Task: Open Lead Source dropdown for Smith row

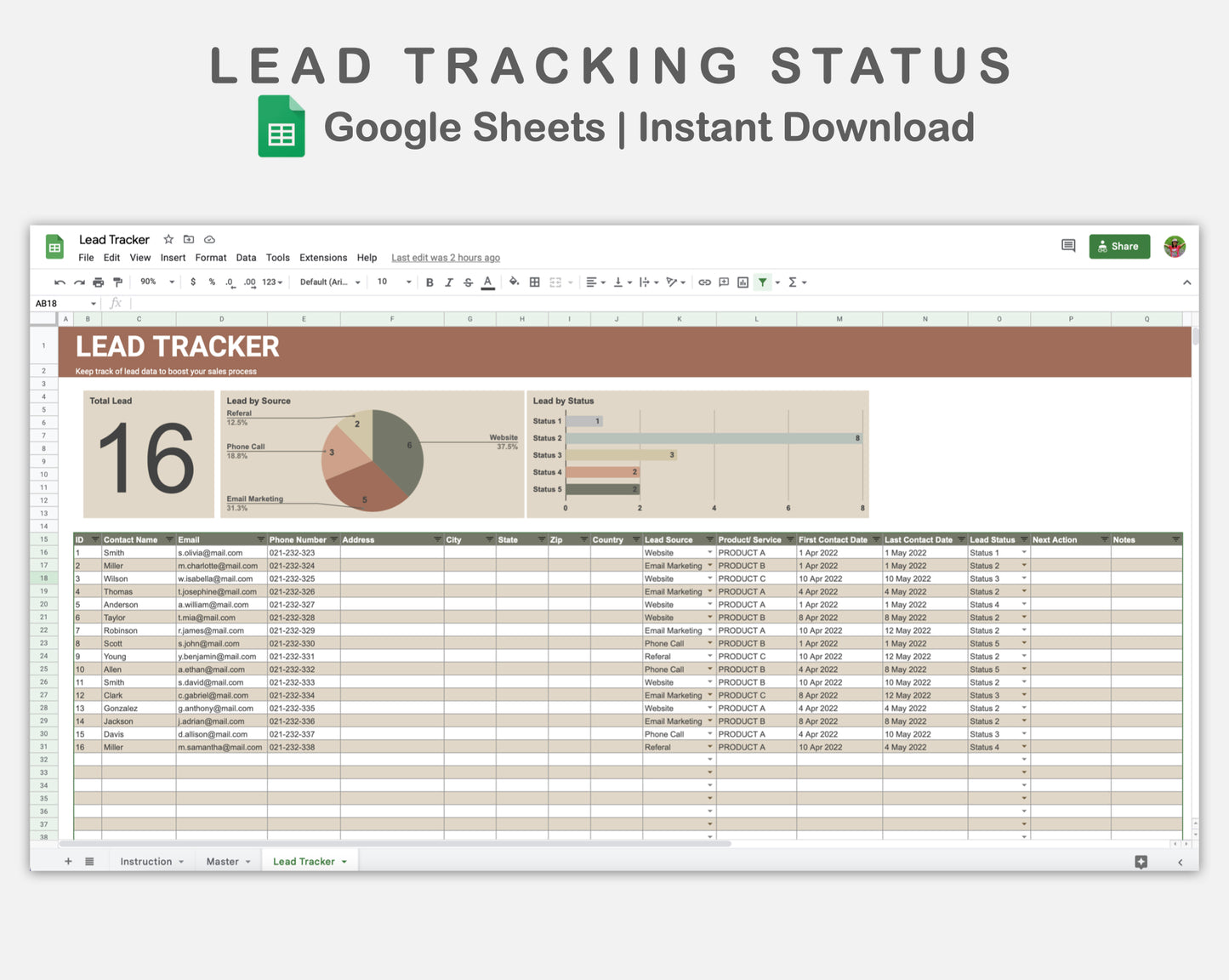Action: pyautogui.click(x=710, y=552)
